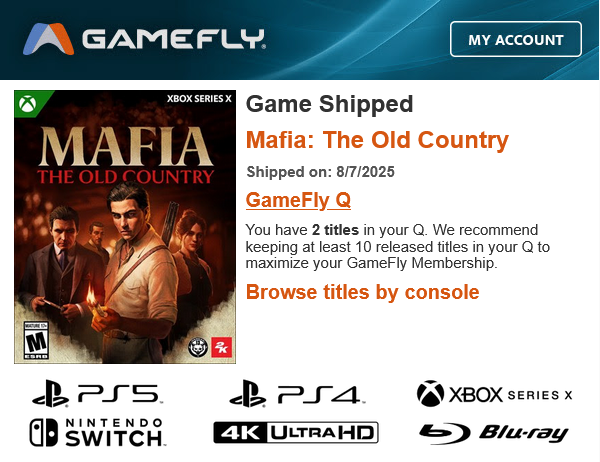The image size is (600, 462).
Task: Click the Game Shipped heading
Action: [329, 104]
